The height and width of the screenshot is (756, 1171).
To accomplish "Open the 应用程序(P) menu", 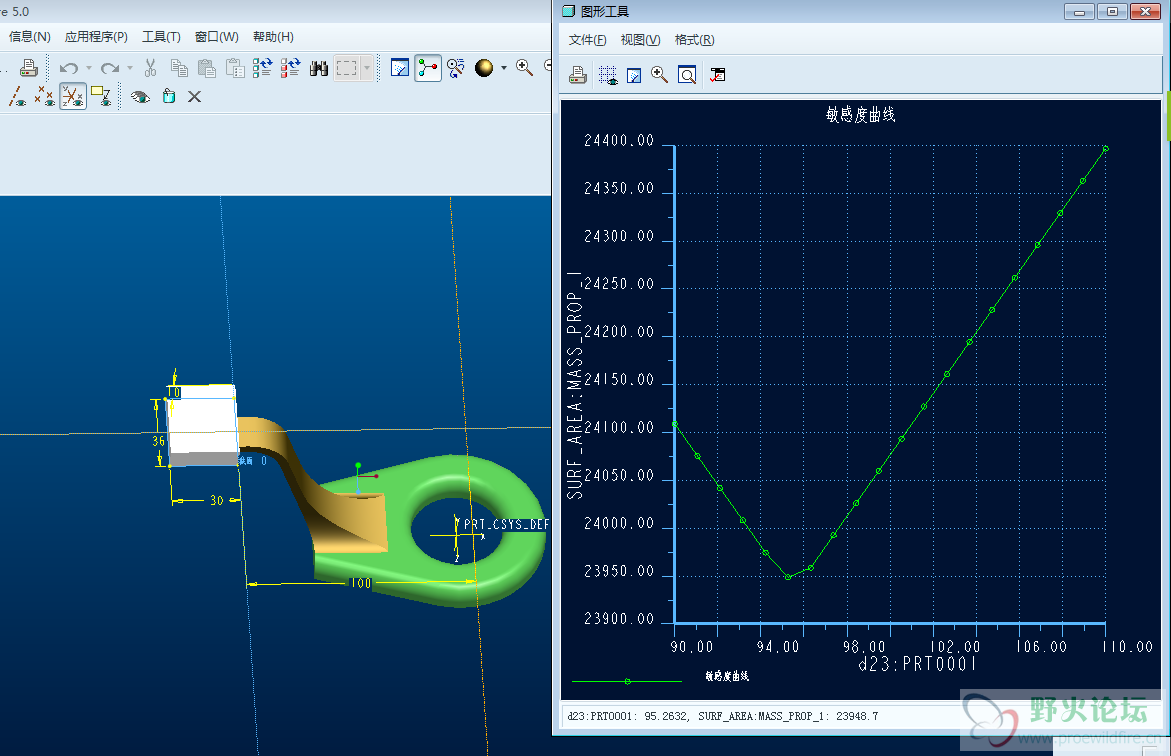I will tap(96, 37).
